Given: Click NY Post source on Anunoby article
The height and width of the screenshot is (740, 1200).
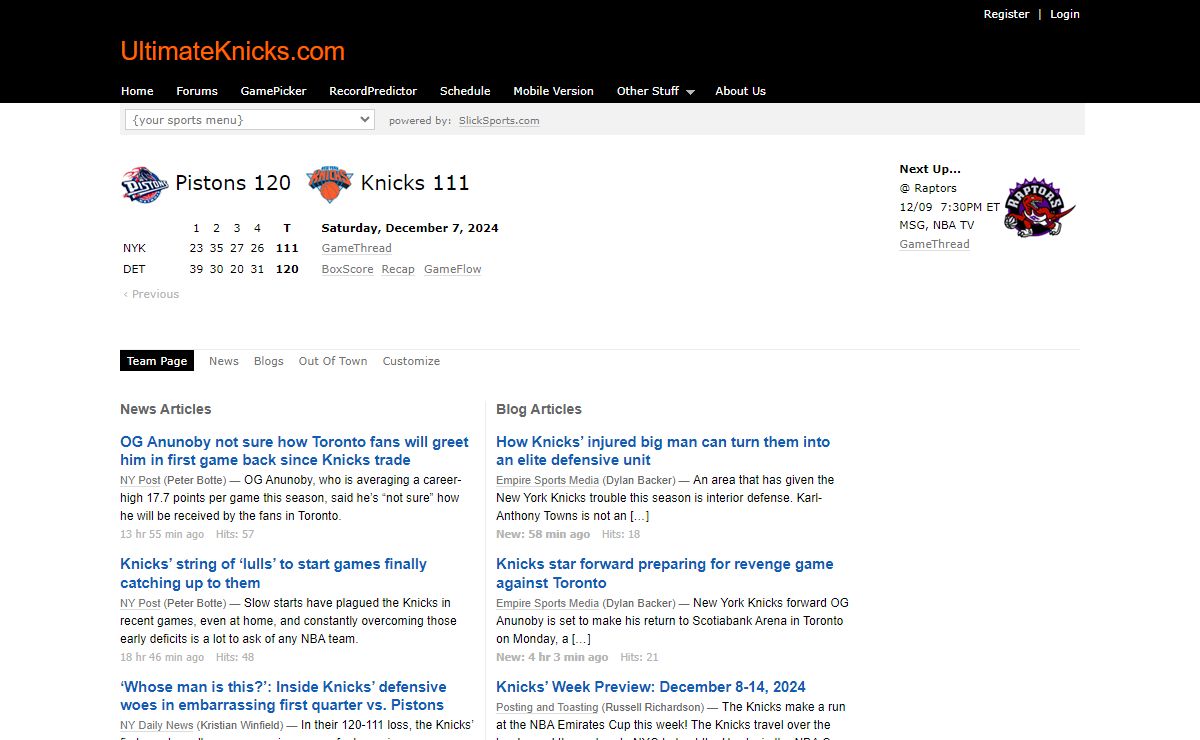Looking at the screenshot, I should [x=140, y=480].
